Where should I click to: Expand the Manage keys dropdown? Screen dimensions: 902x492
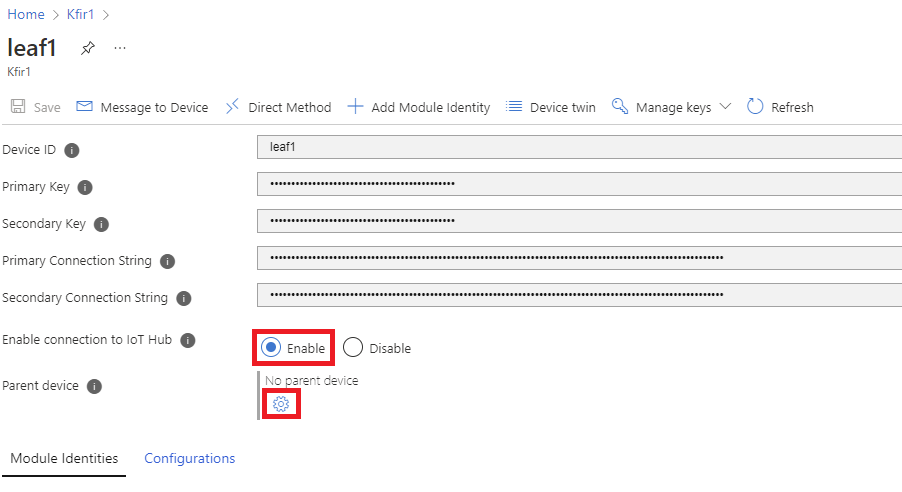[x=671, y=107]
